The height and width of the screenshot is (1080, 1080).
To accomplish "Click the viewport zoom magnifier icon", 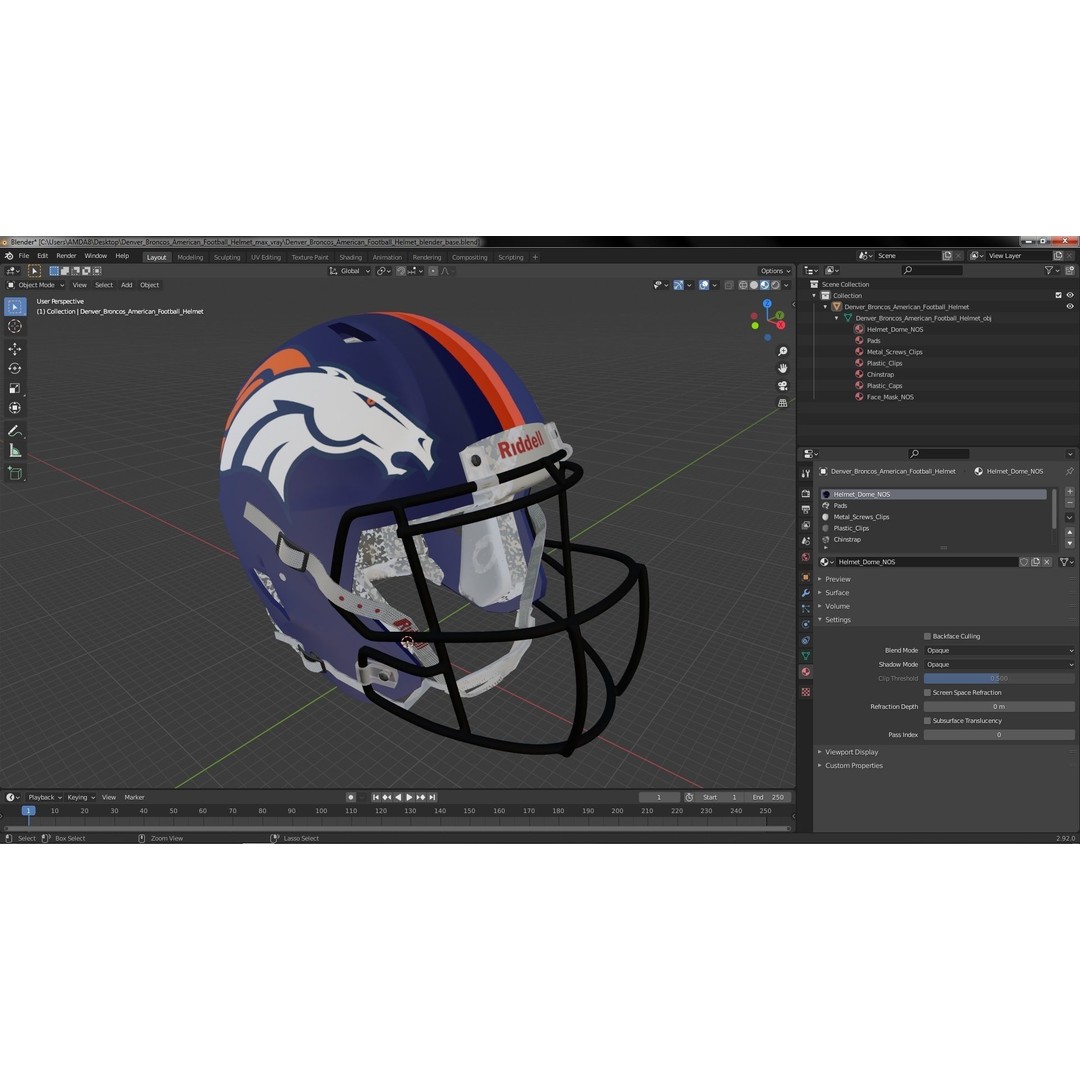I will point(782,351).
